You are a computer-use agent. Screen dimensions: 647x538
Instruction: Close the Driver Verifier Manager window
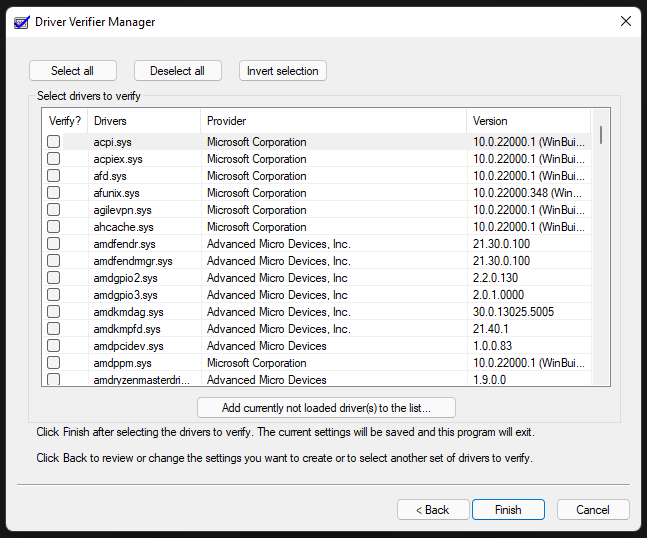pyautogui.click(x=625, y=21)
